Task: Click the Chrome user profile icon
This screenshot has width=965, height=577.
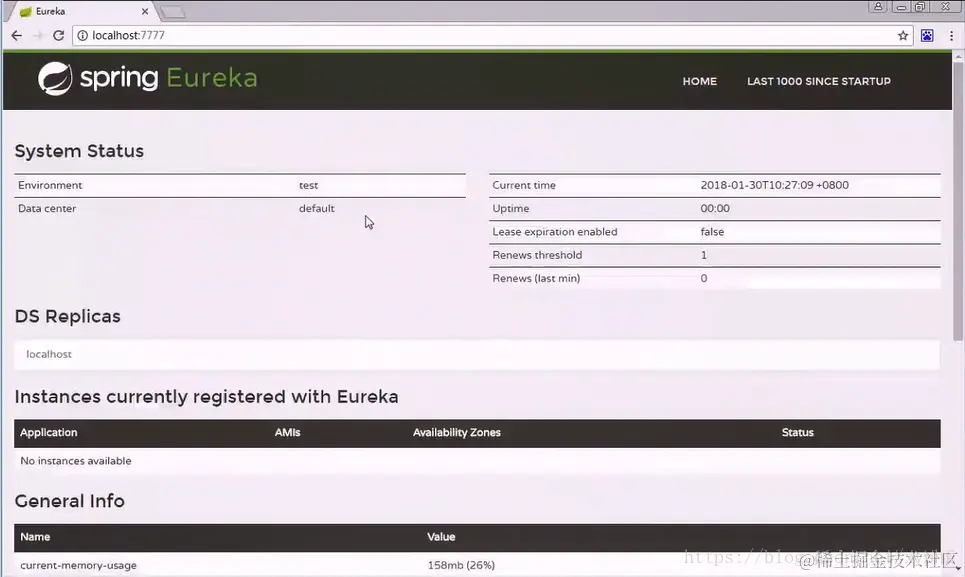Action: click(878, 7)
